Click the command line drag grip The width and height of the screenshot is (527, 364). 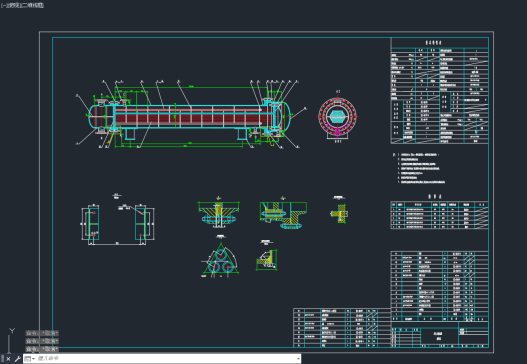(x=2, y=359)
